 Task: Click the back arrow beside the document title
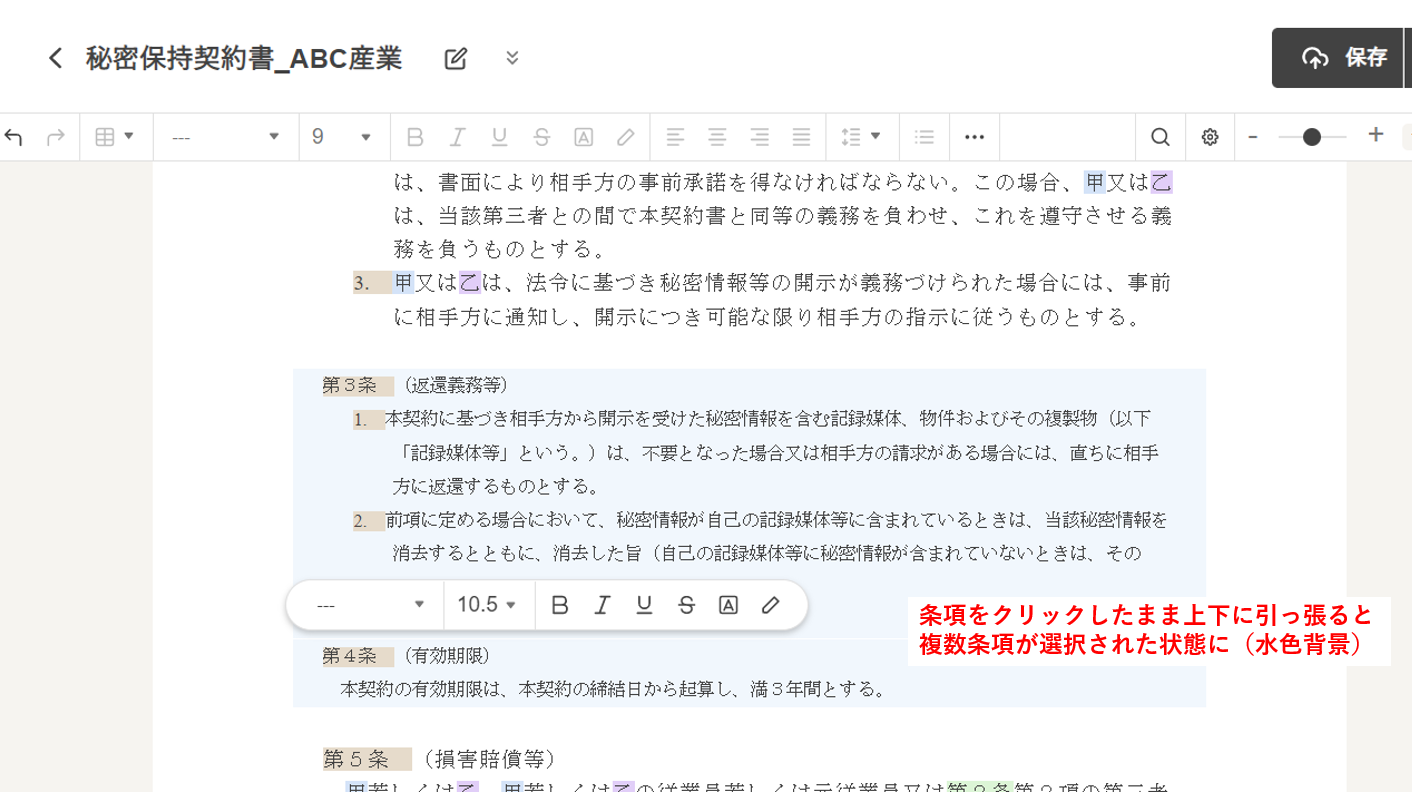(55, 58)
